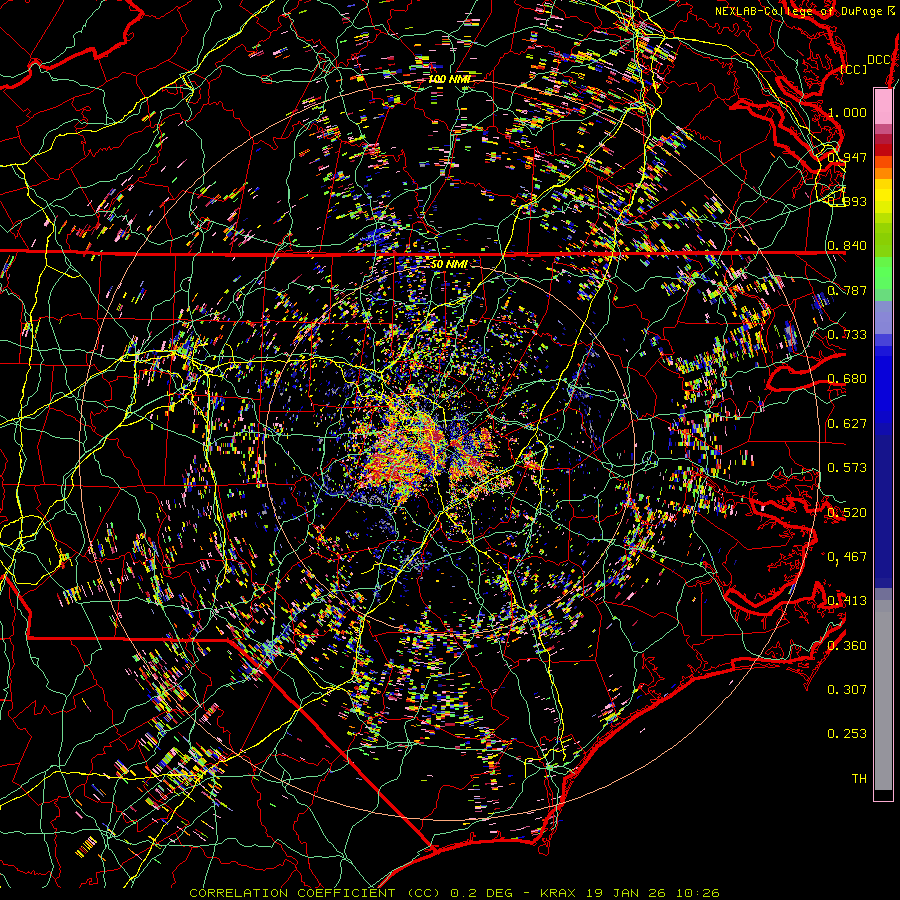Click the DCC product label
900x900 pixels.
click(878, 60)
